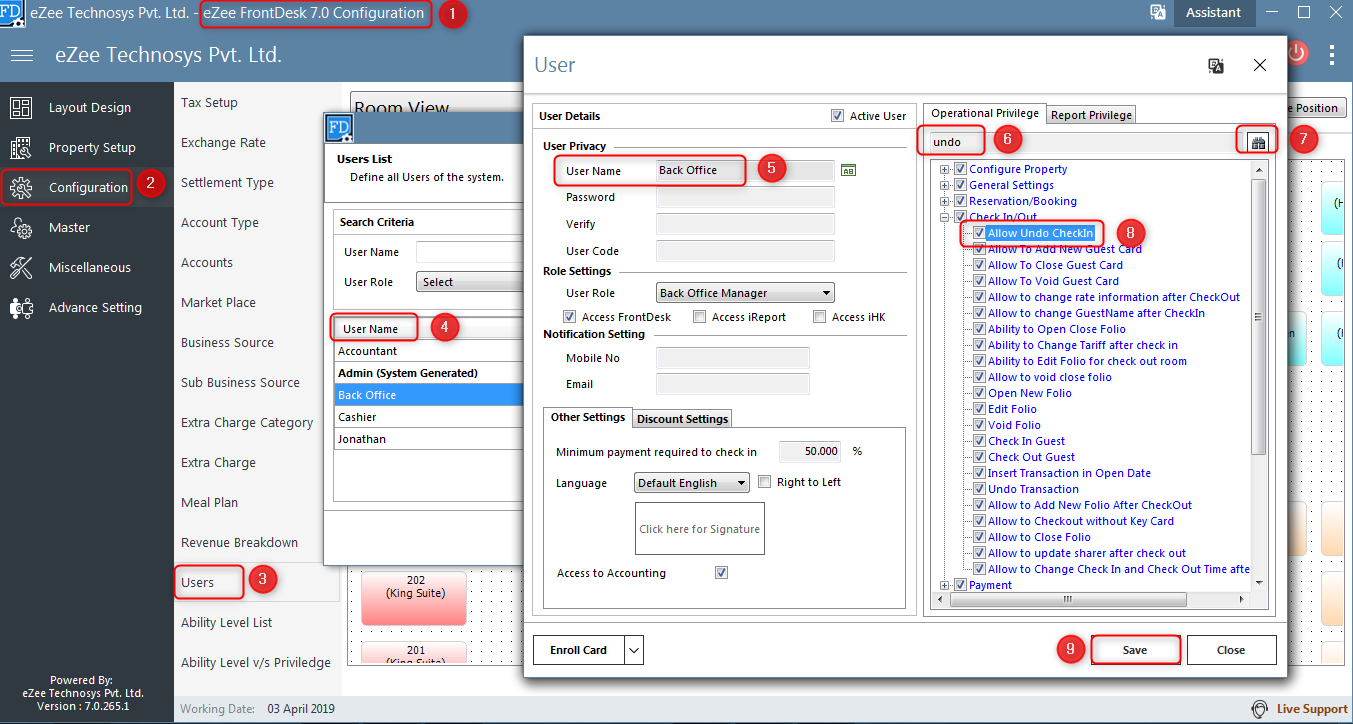Click the Close button in User dialog
The image size is (1353, 724).
click(1231, 650)
